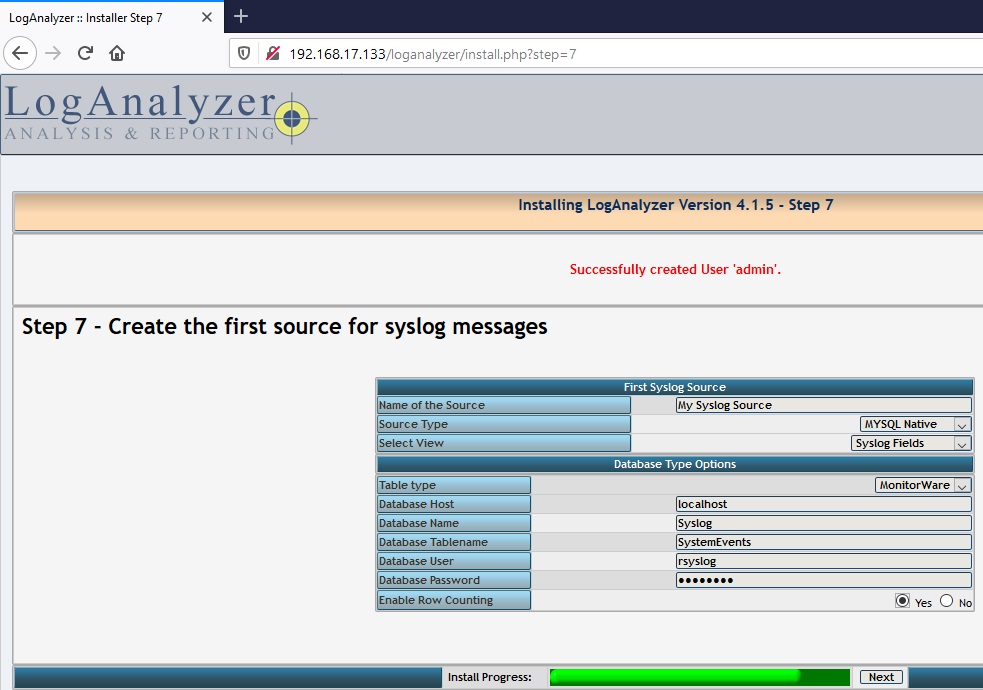Edit the Database User field
The width and height of the screenshot is (983, 690).
(x=824, y=561)
